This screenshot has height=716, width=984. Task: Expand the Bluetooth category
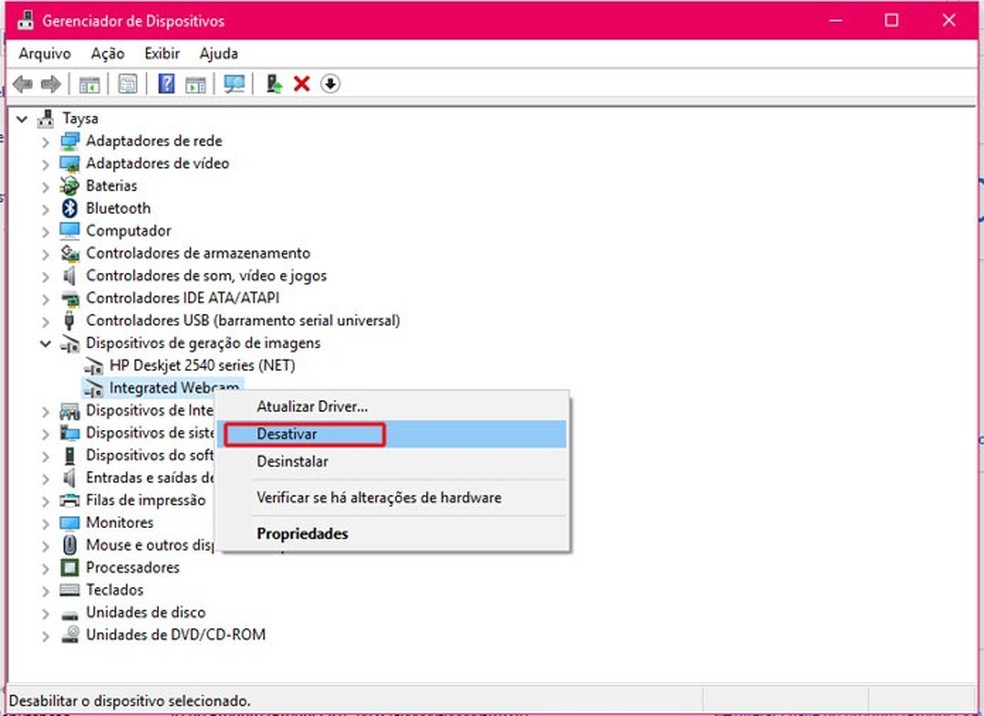(45, 208)
